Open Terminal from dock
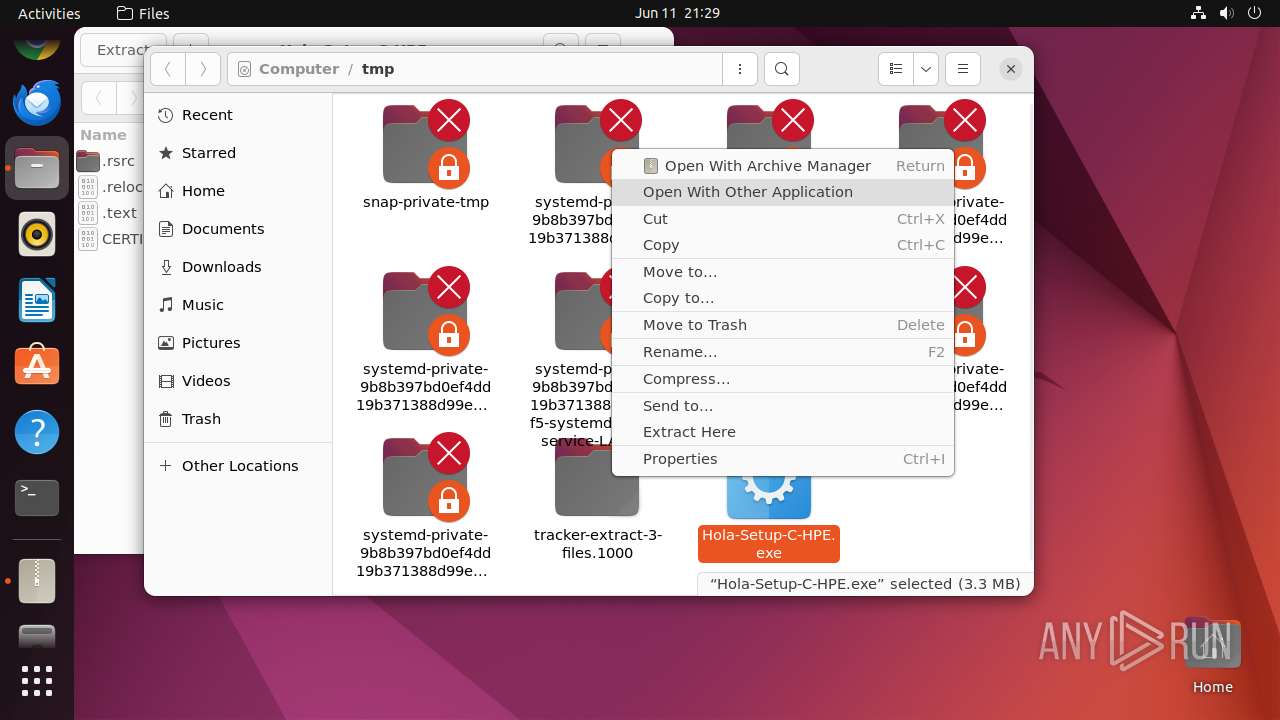 37,498
